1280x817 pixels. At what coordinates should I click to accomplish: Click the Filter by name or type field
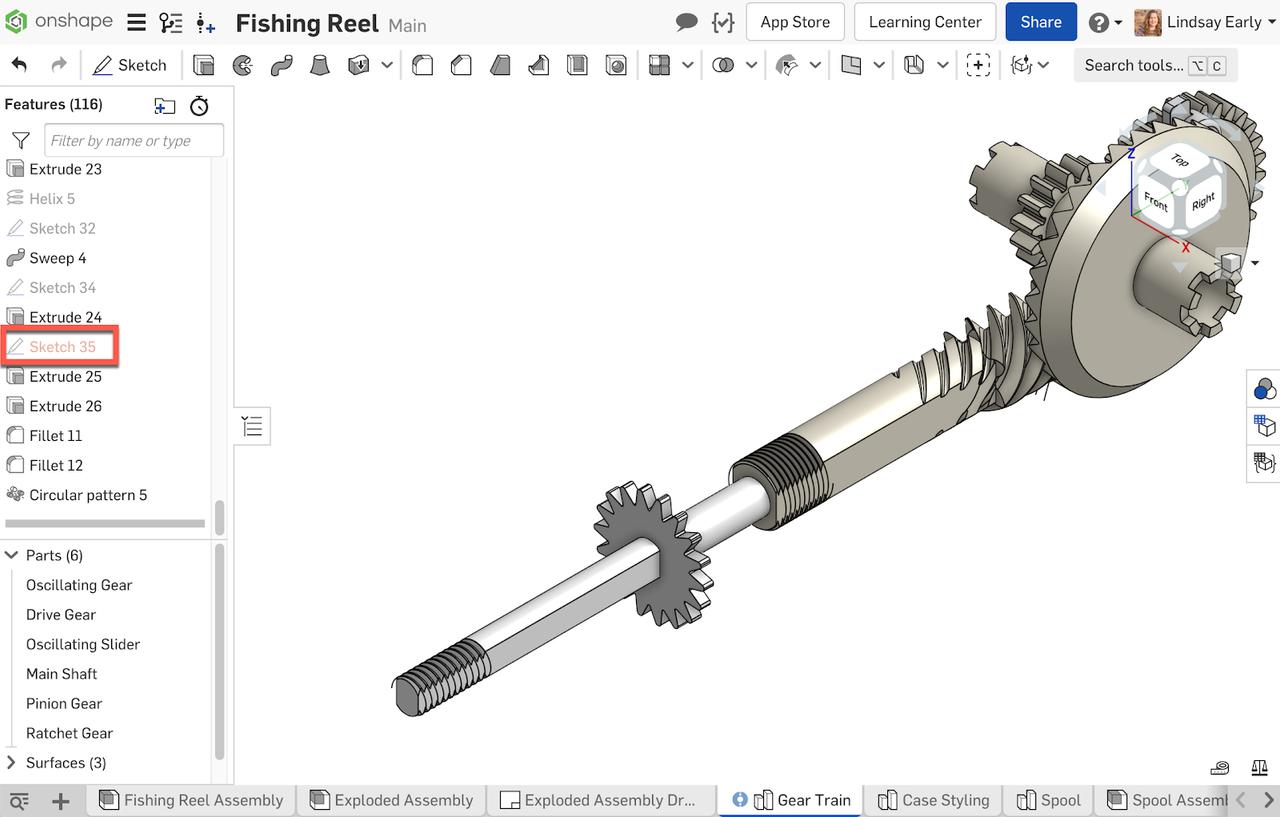pyautogui.click(x=133, y=140)
